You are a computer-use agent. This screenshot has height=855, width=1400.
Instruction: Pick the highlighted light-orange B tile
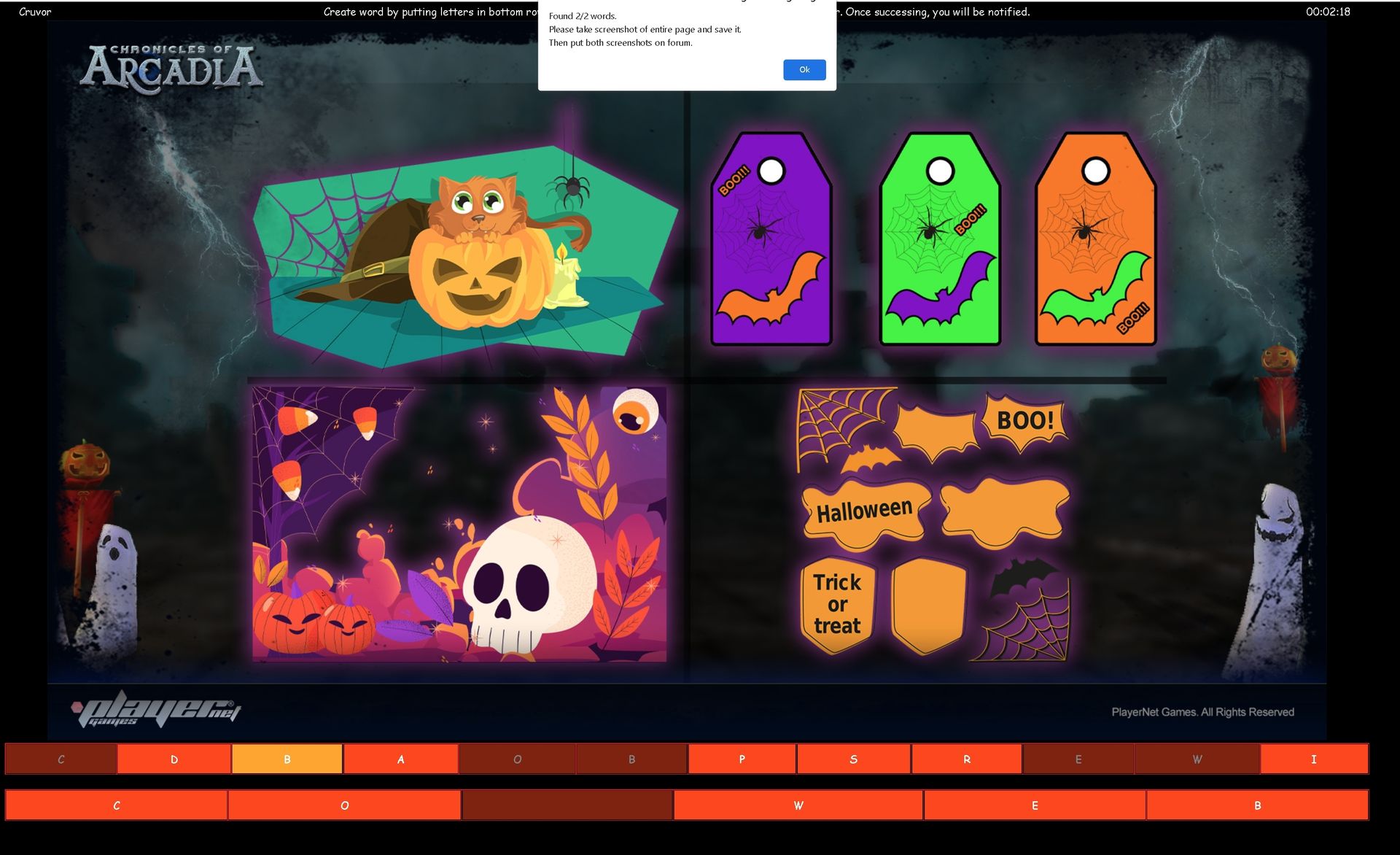click(x=287, y=759)
